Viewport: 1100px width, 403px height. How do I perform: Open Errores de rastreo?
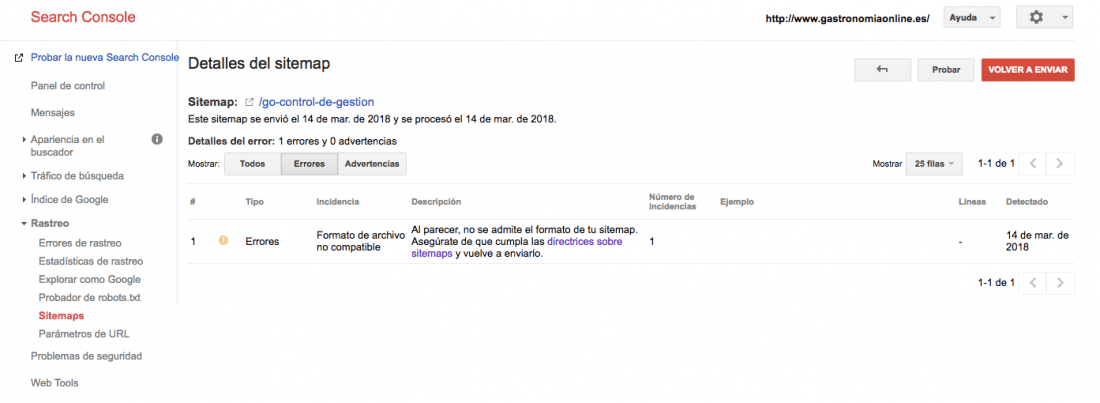pos(80,243)
